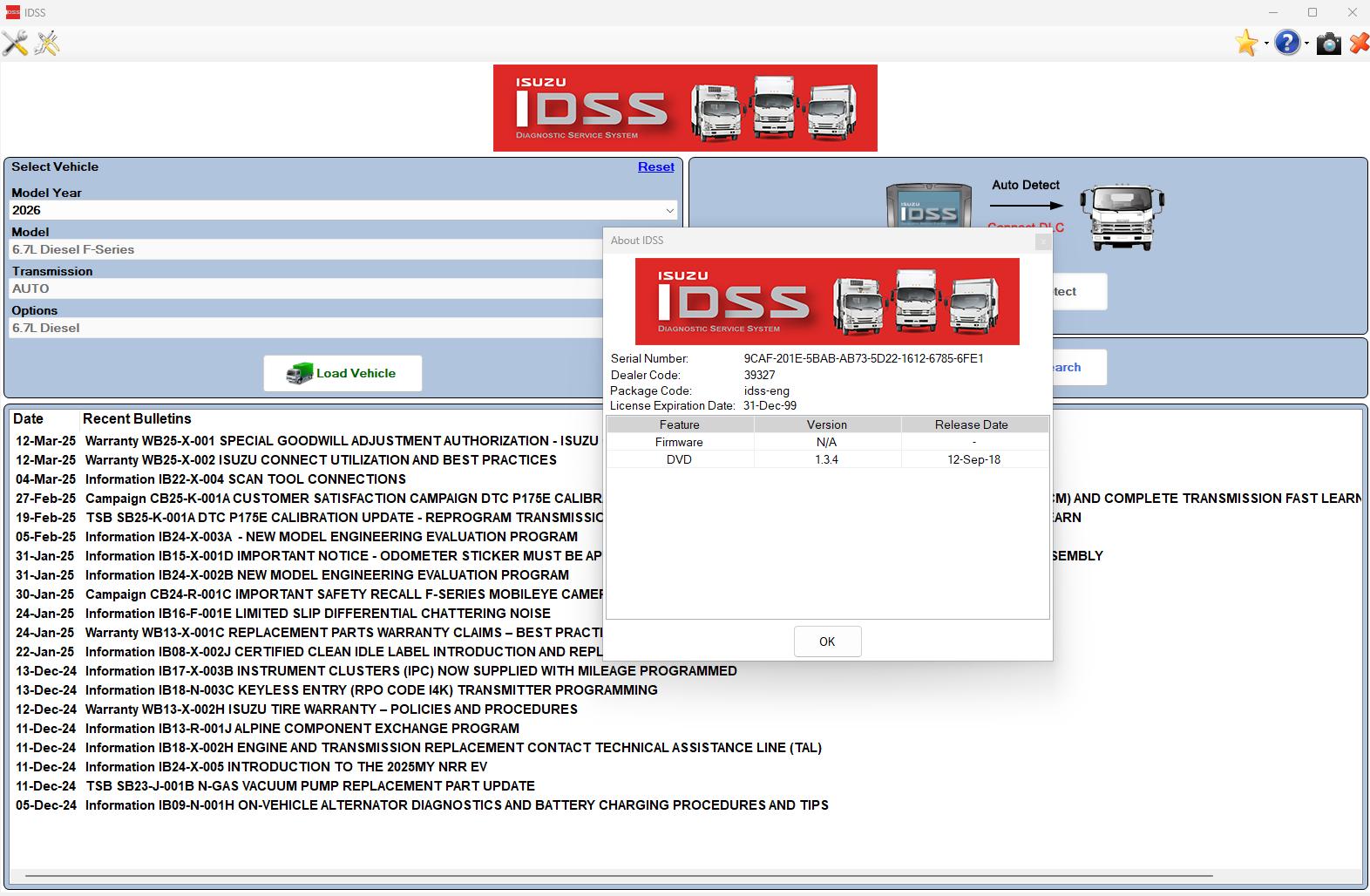This screenshot has height=896, width=1370.
Task: Open the Model Year 2026 dropdown
Action: 343,210
